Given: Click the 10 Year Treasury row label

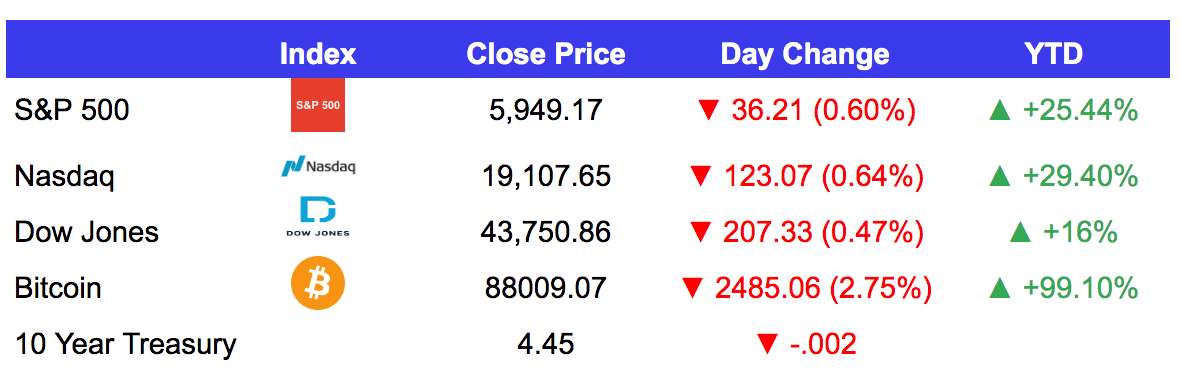Looking at the screenshot, I should tap(125, 344).
